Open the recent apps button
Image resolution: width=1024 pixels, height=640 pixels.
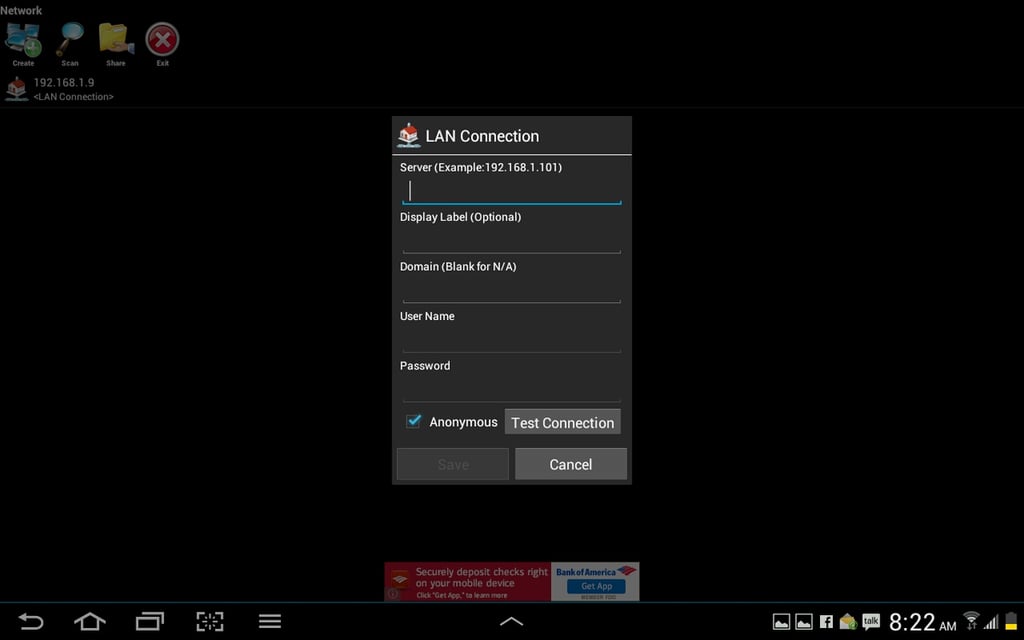pyautogui.click(x=150, y=621)
